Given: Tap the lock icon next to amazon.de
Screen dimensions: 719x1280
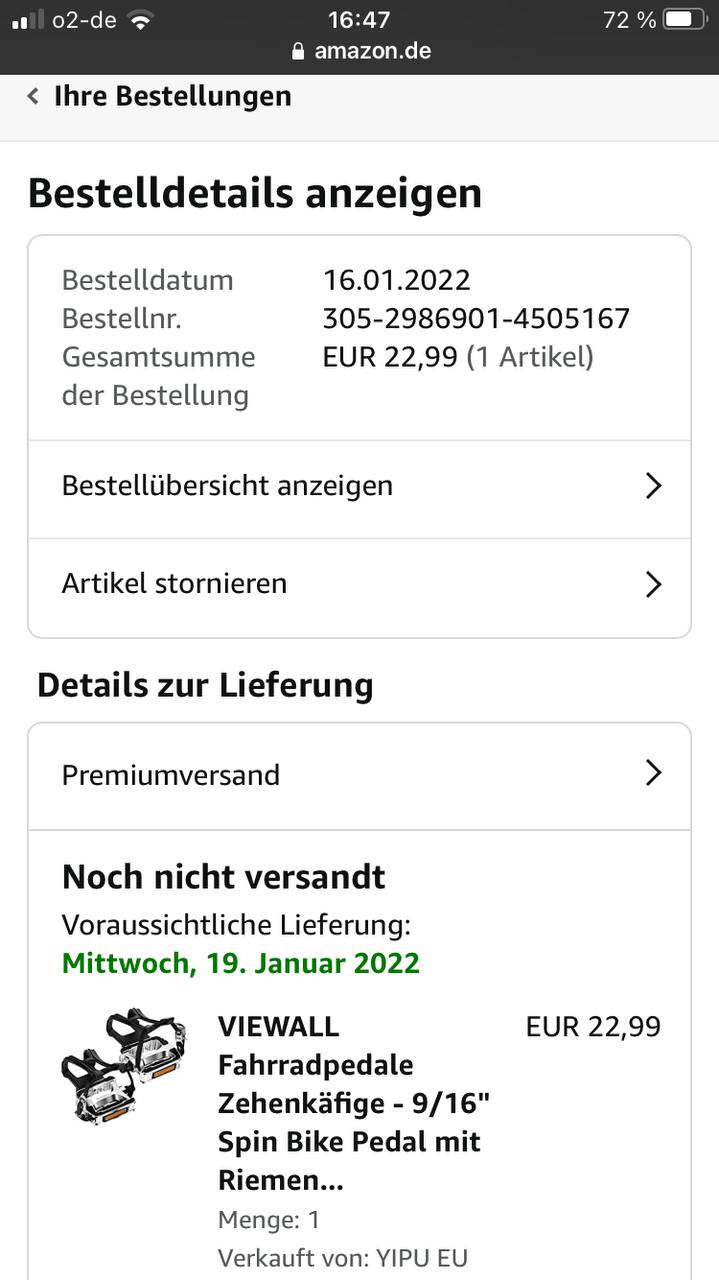Looking at the screenshot, I should (298, 51).
